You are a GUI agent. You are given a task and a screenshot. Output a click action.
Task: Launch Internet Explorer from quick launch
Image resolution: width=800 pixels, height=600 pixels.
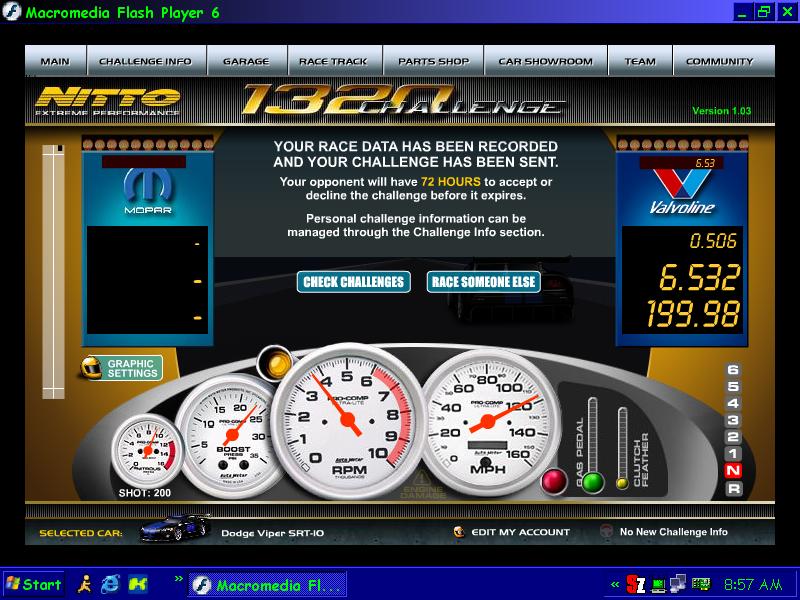coord(110,584)
